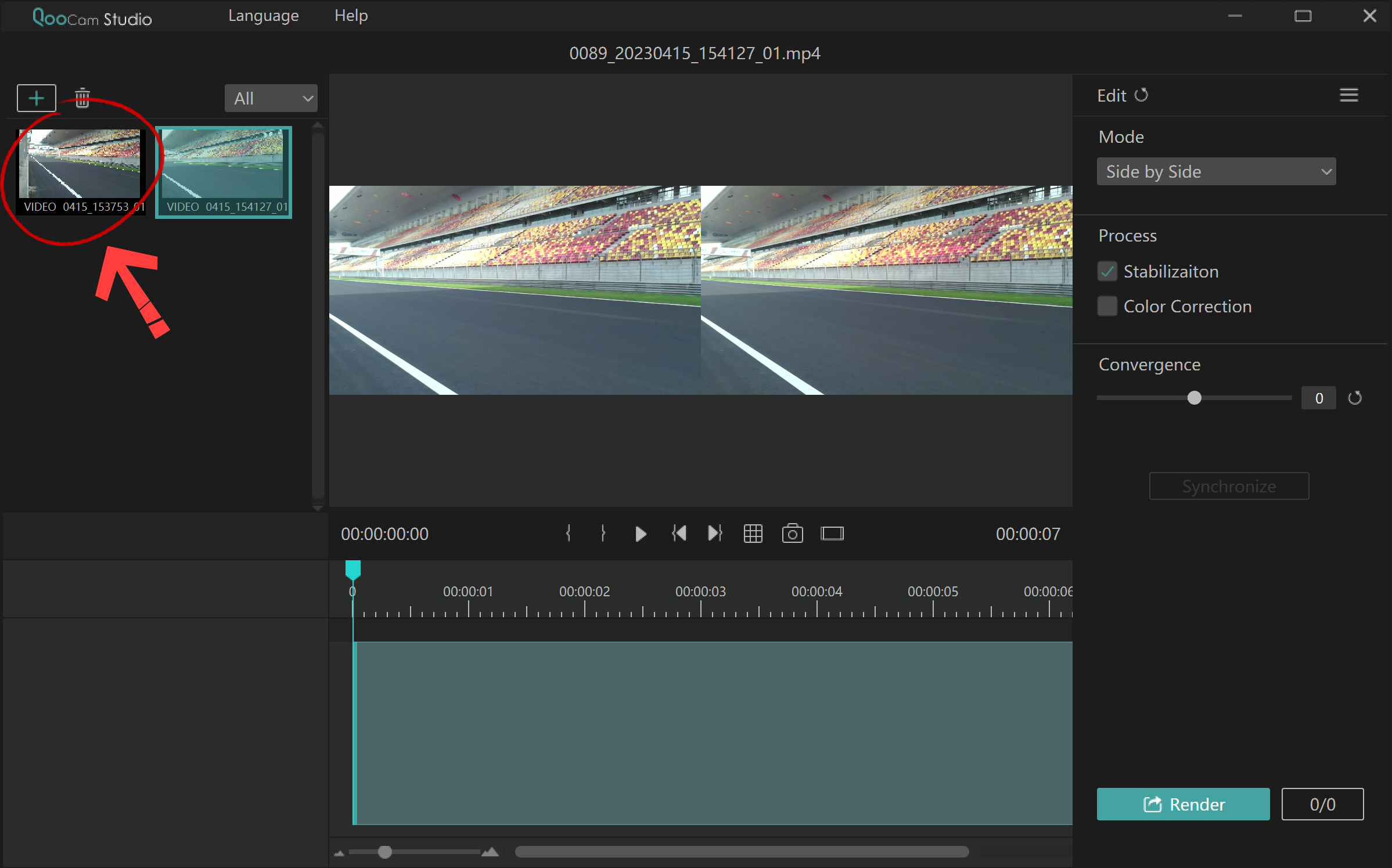Enable the Color Correction checkbox
1392x868 pixels.
1107,306
